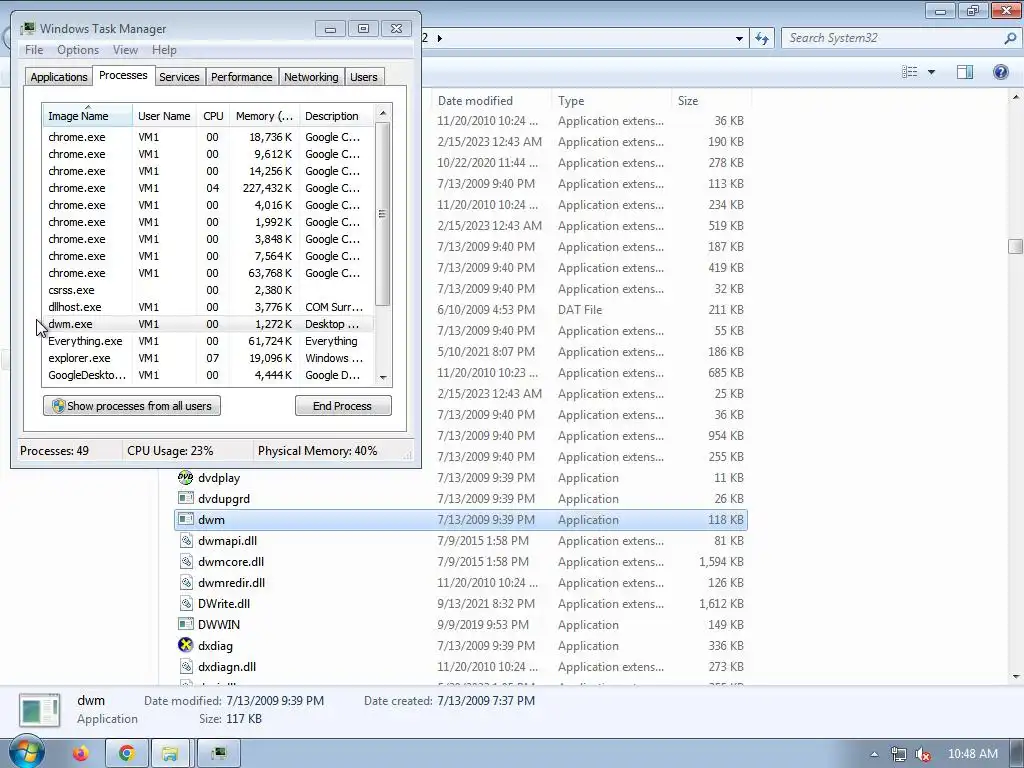Screen dimensions: 1024x768
Task: Click the Explorer file list scrollbar thumb
Action: [1015, 246]
